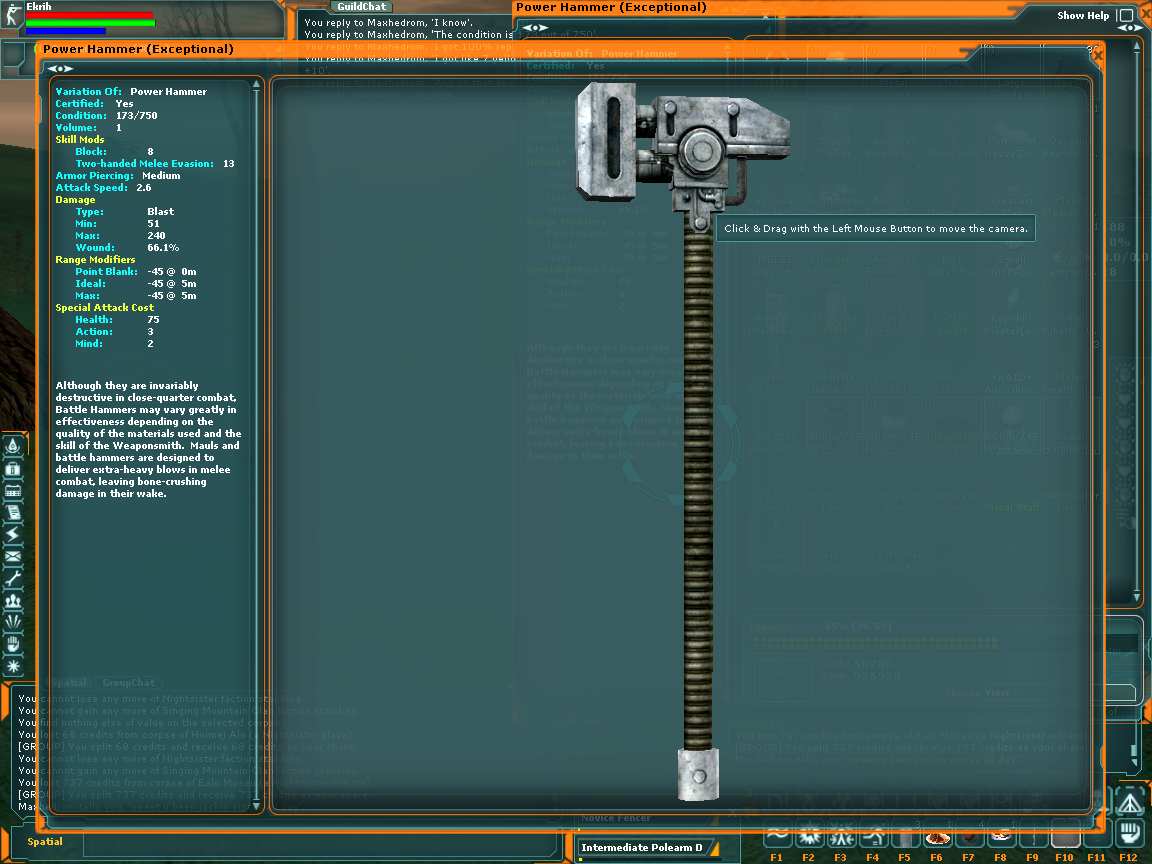Viewport: 1152px width, 864px height.
Task: Open the wrench options icon
Action: [x=13, y=579]
